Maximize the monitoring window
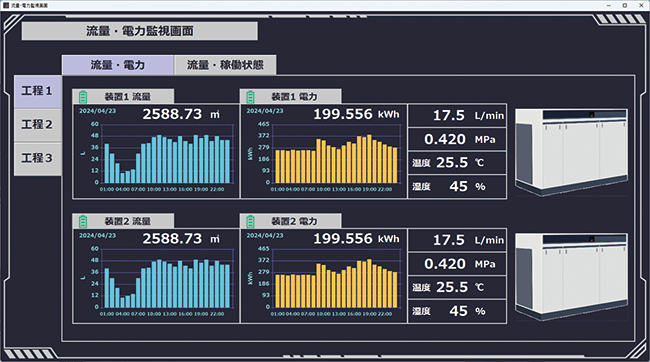The width and height of the screenshot is (650, 362). point(625,5)
